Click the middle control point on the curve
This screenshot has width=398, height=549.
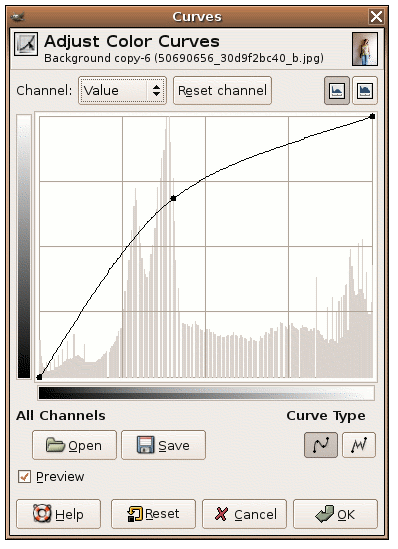coord(173,198)
